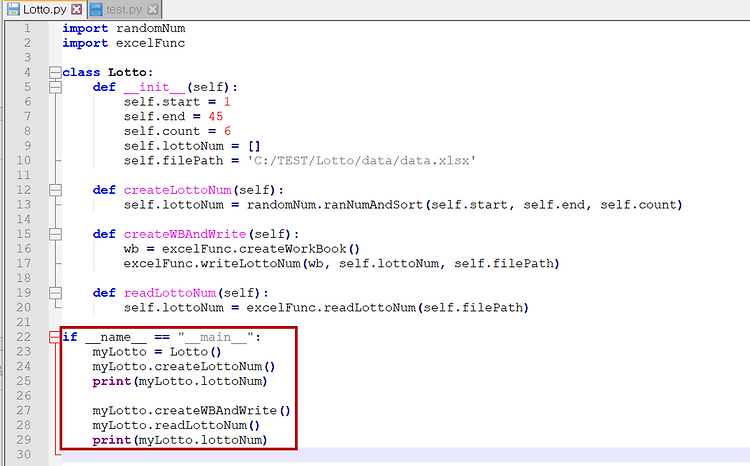Collapse the createWBAndWrite method fold marker
Viewport: 750px width, 466px height.
tap(55, 234)
